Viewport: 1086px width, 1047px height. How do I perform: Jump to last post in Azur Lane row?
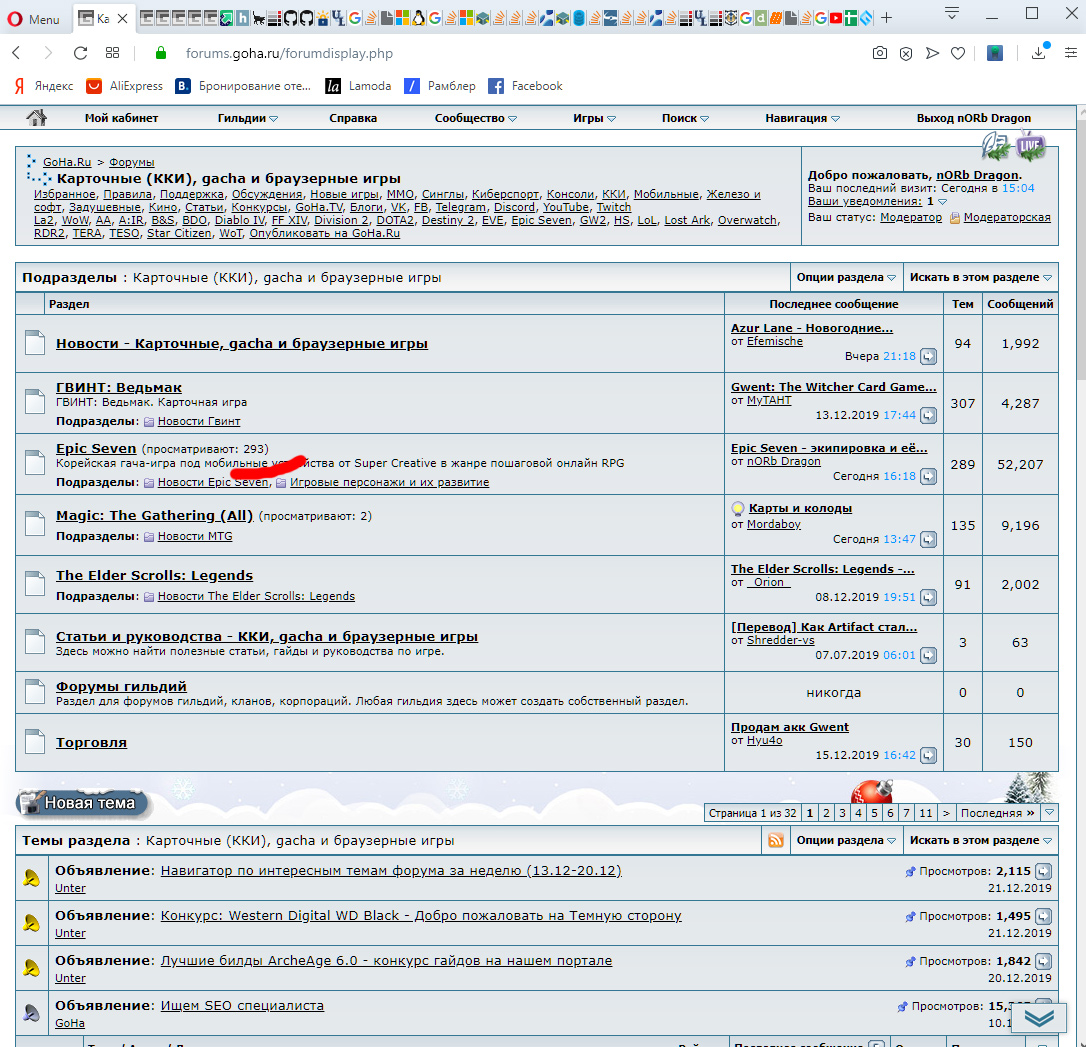click(928, 357)
